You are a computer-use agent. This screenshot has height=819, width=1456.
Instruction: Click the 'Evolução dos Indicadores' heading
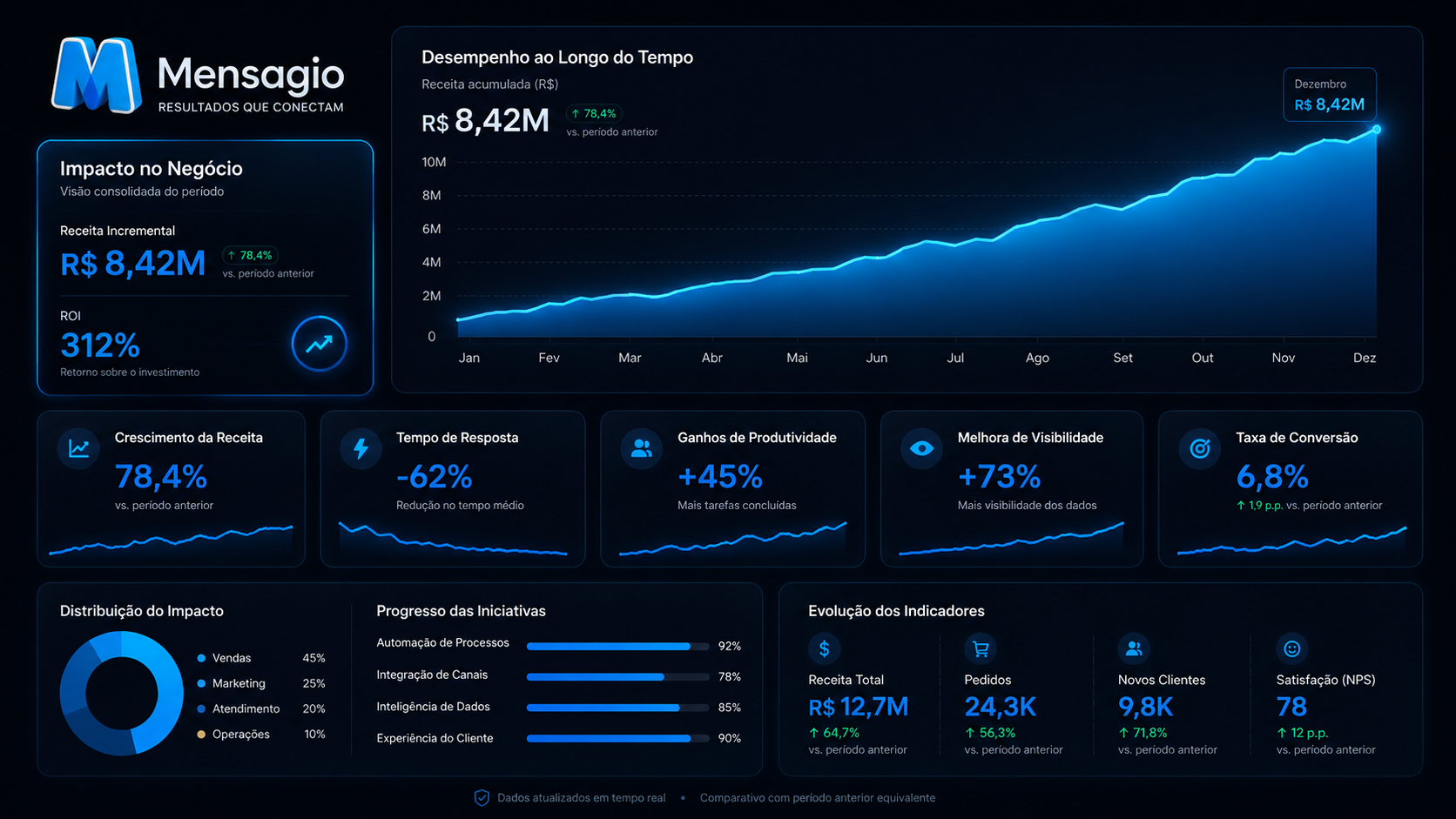[x=896, y=611]
